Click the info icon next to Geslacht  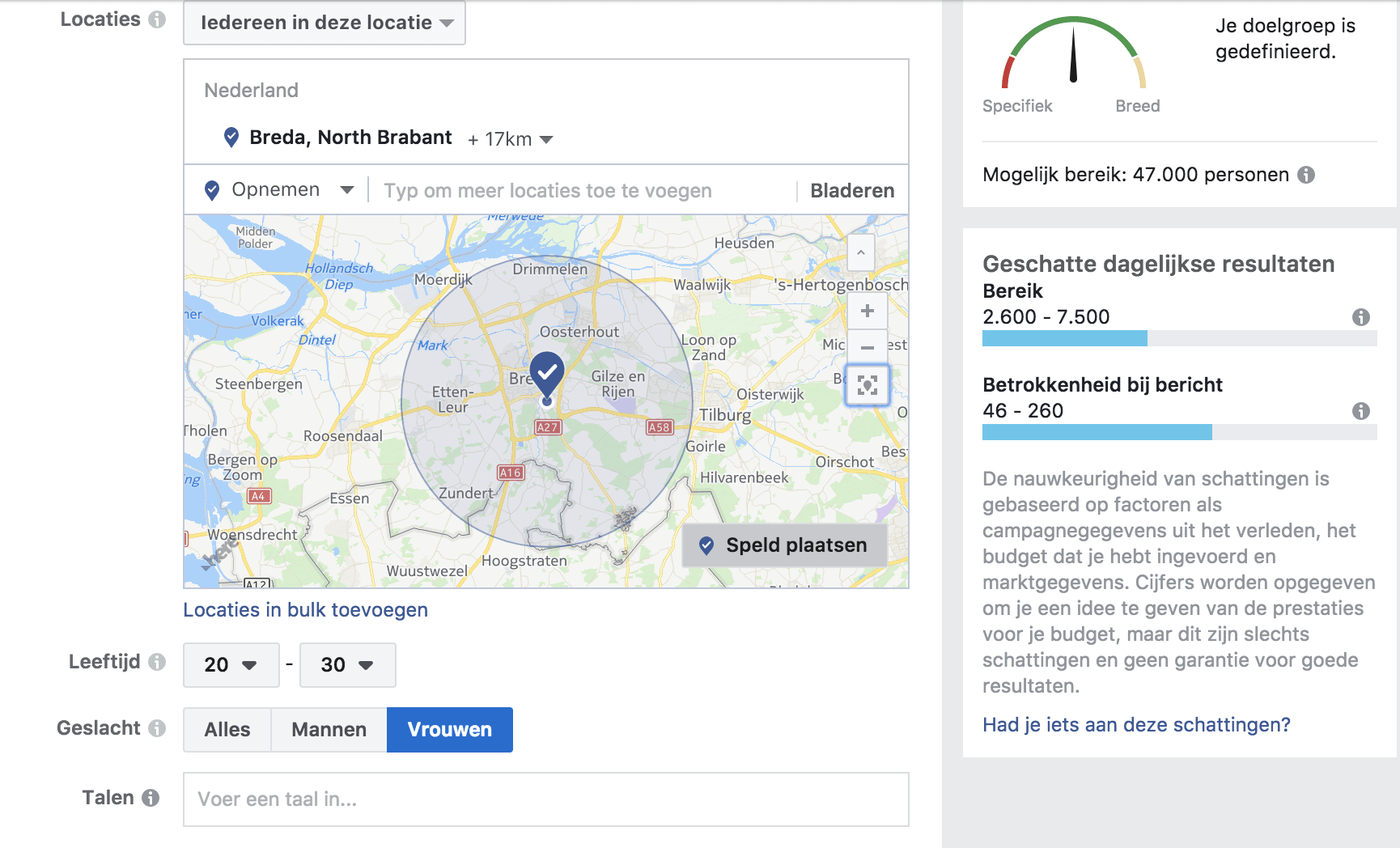pyautogui.click(x=157, y=728)
